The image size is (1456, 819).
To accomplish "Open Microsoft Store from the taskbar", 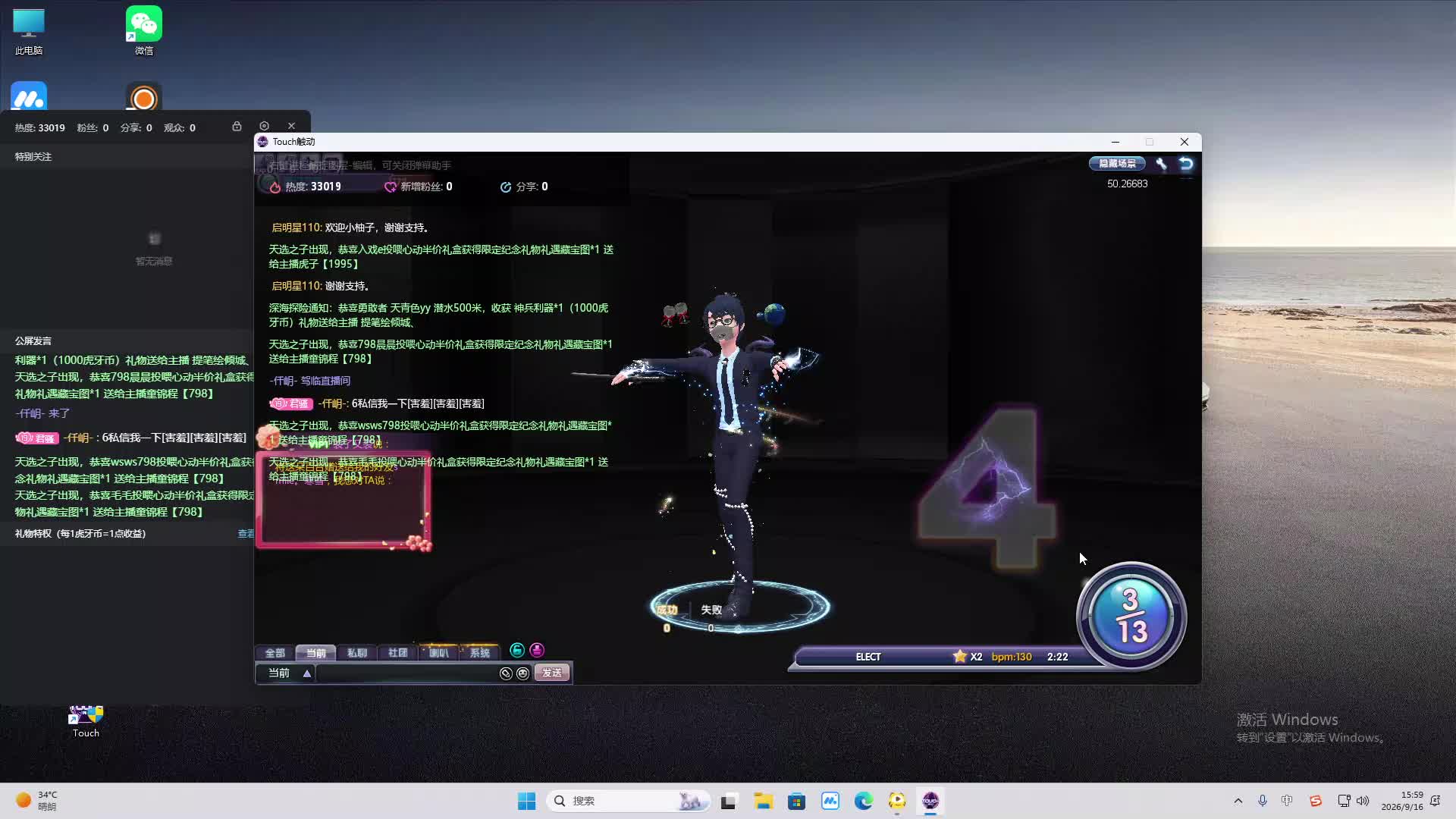I will pyautogui.click(x=796, y=801).
